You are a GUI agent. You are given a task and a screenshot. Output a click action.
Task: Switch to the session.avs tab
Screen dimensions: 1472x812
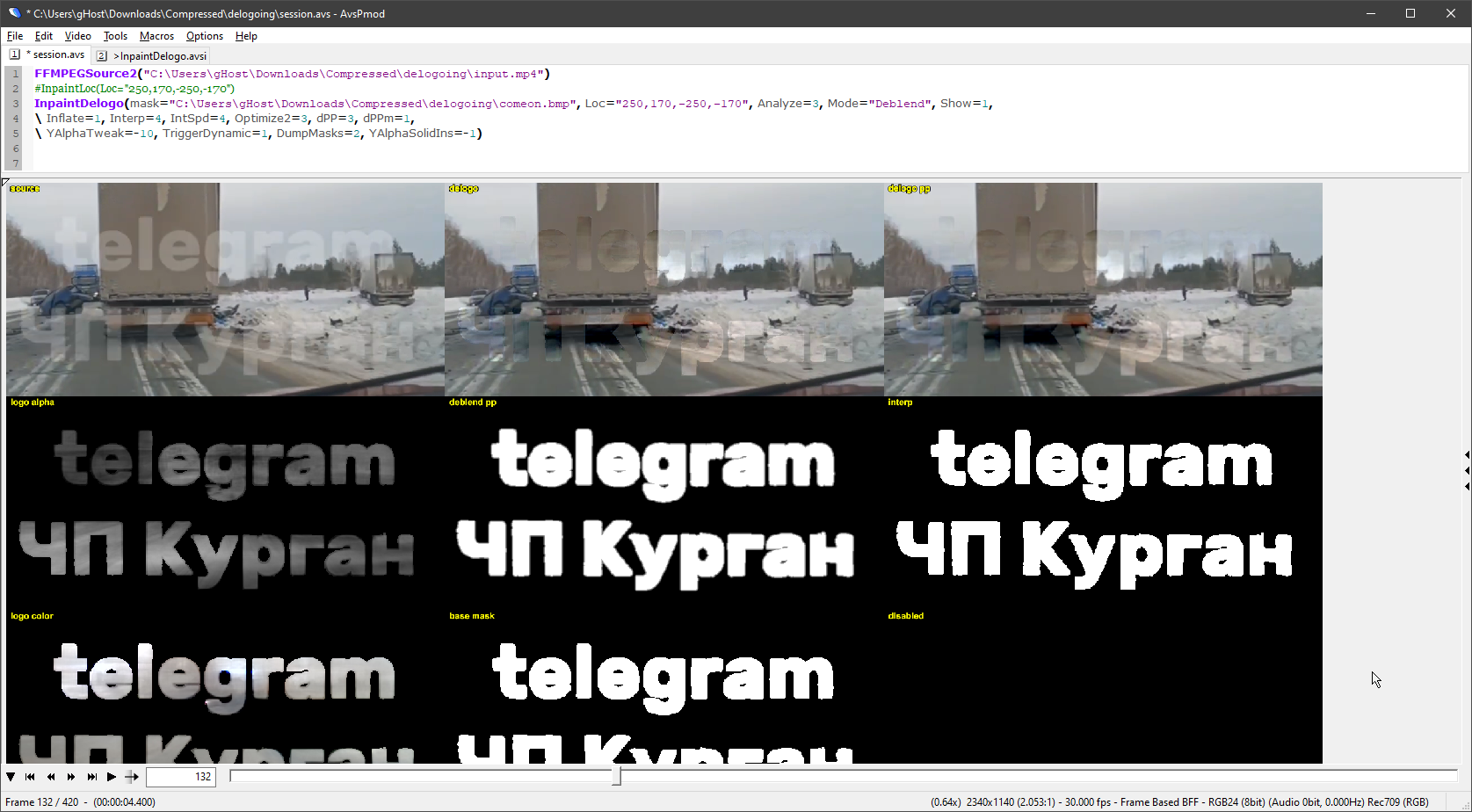tap(48, 54)
